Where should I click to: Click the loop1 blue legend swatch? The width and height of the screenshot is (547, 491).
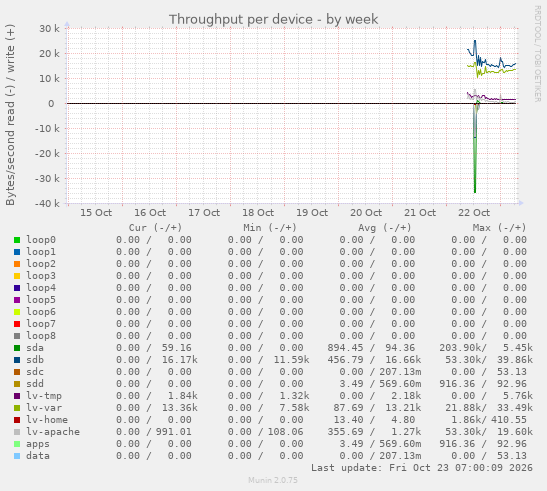[x=17, y=252]
